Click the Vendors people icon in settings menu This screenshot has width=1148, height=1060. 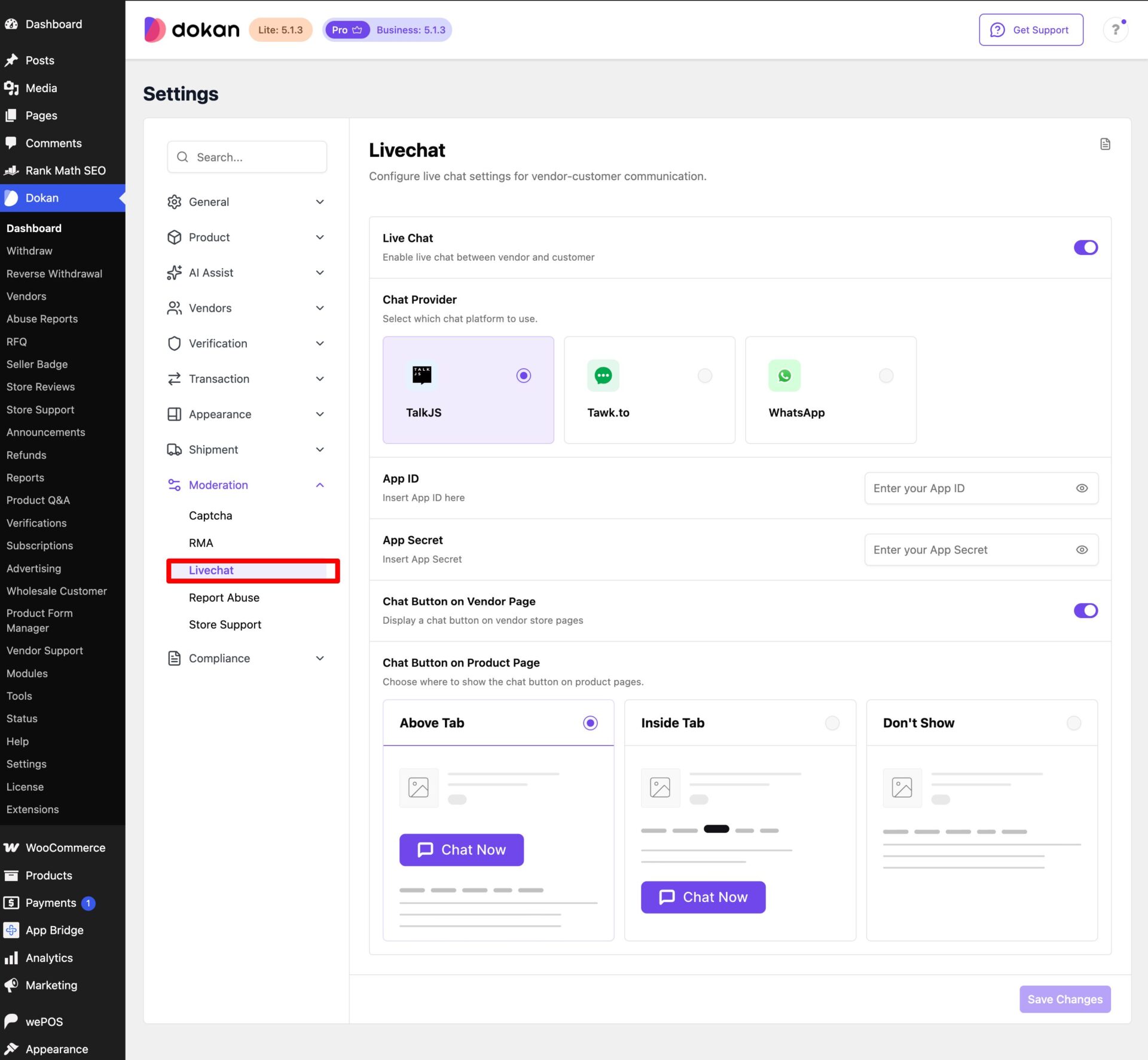point(174,308)
